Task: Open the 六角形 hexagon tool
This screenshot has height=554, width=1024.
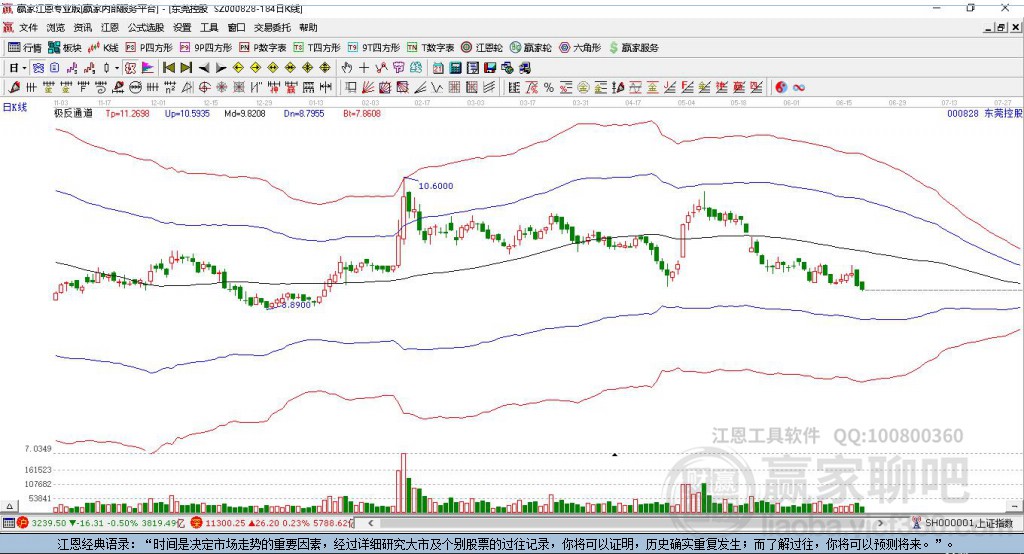Action: (580, 48)
